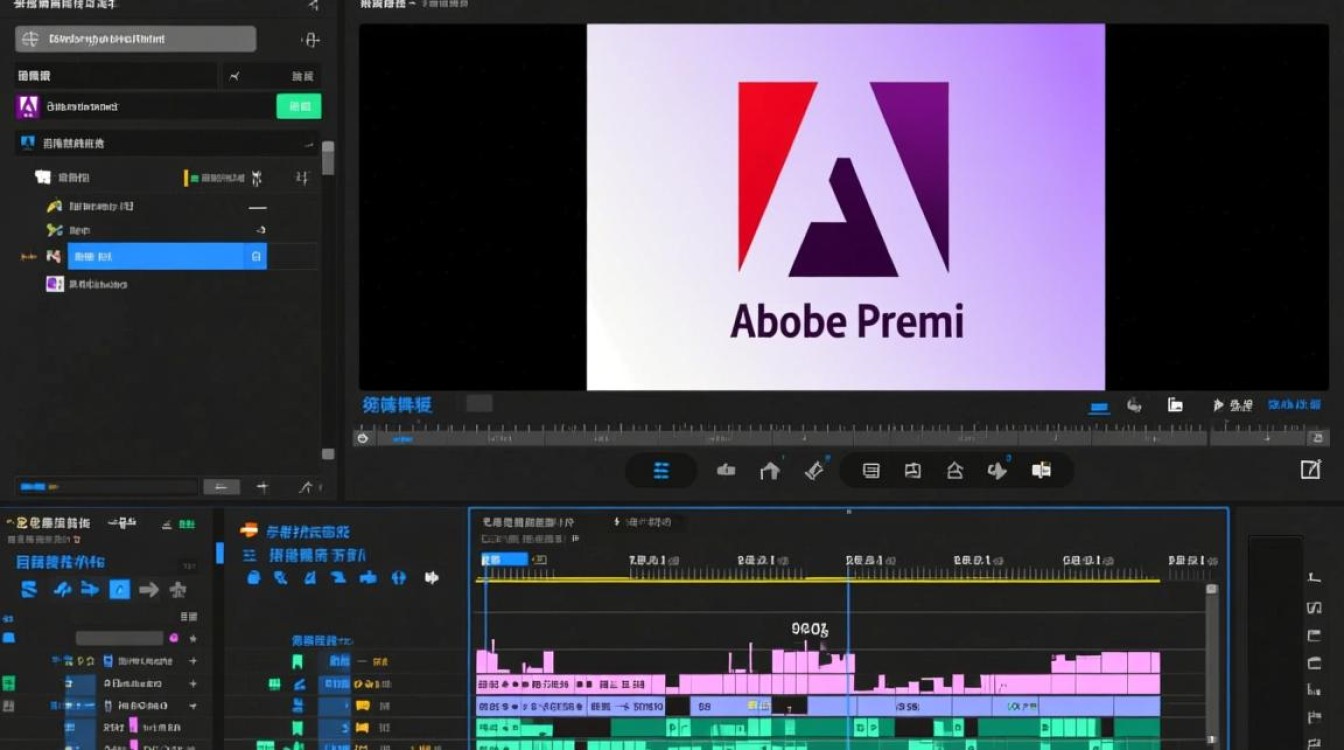Click the timeline's vertical scrollbar at the right

pos(1212,665)
